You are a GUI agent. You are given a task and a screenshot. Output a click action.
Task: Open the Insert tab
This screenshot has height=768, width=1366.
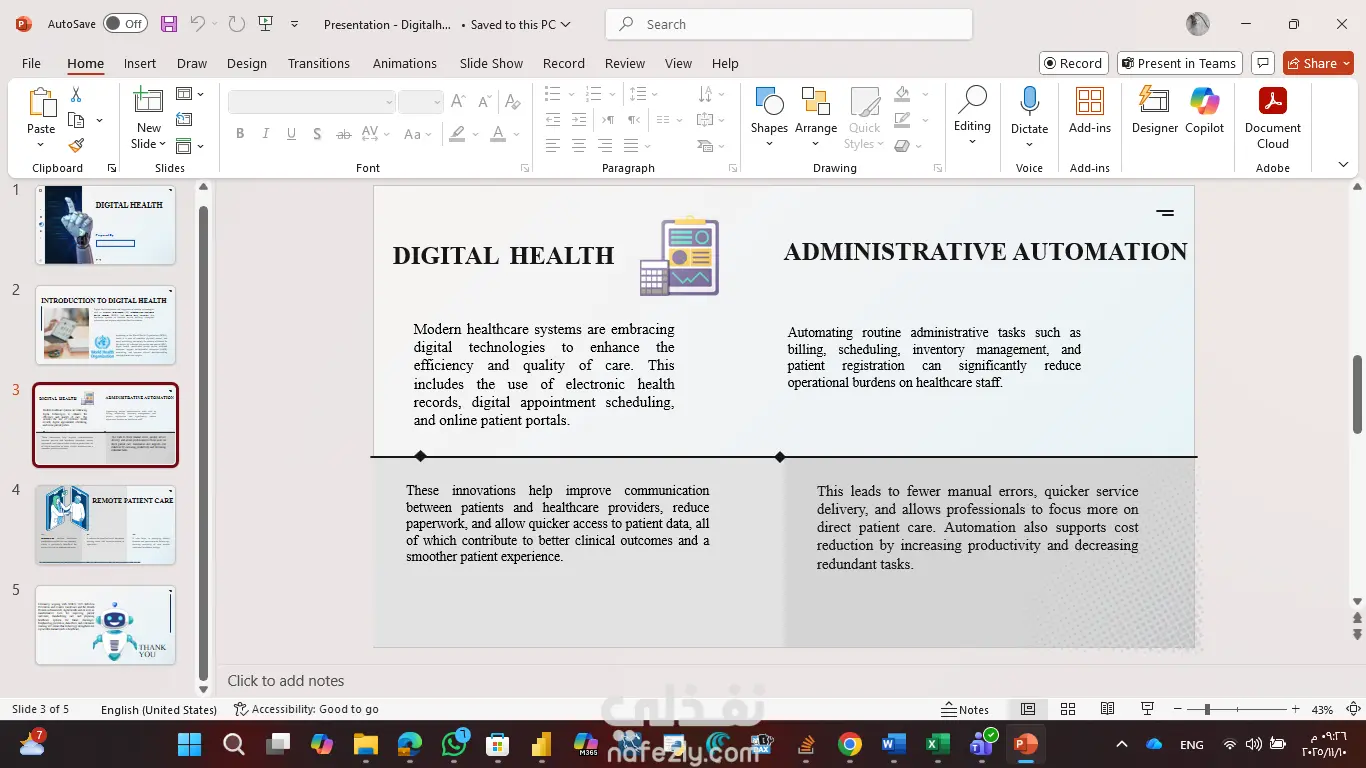(140, 63)
